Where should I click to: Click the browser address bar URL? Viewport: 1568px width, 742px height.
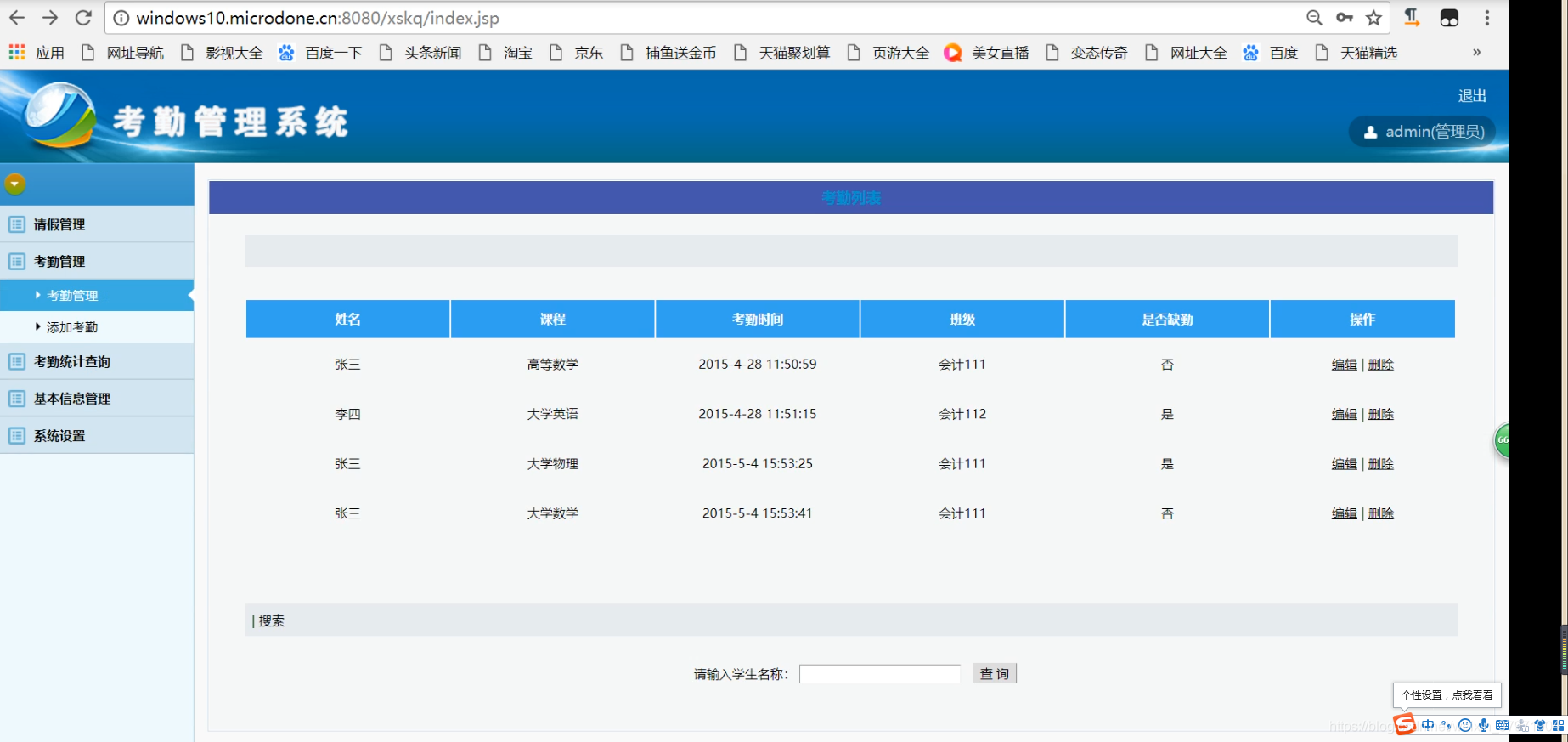tap(318, 18)
